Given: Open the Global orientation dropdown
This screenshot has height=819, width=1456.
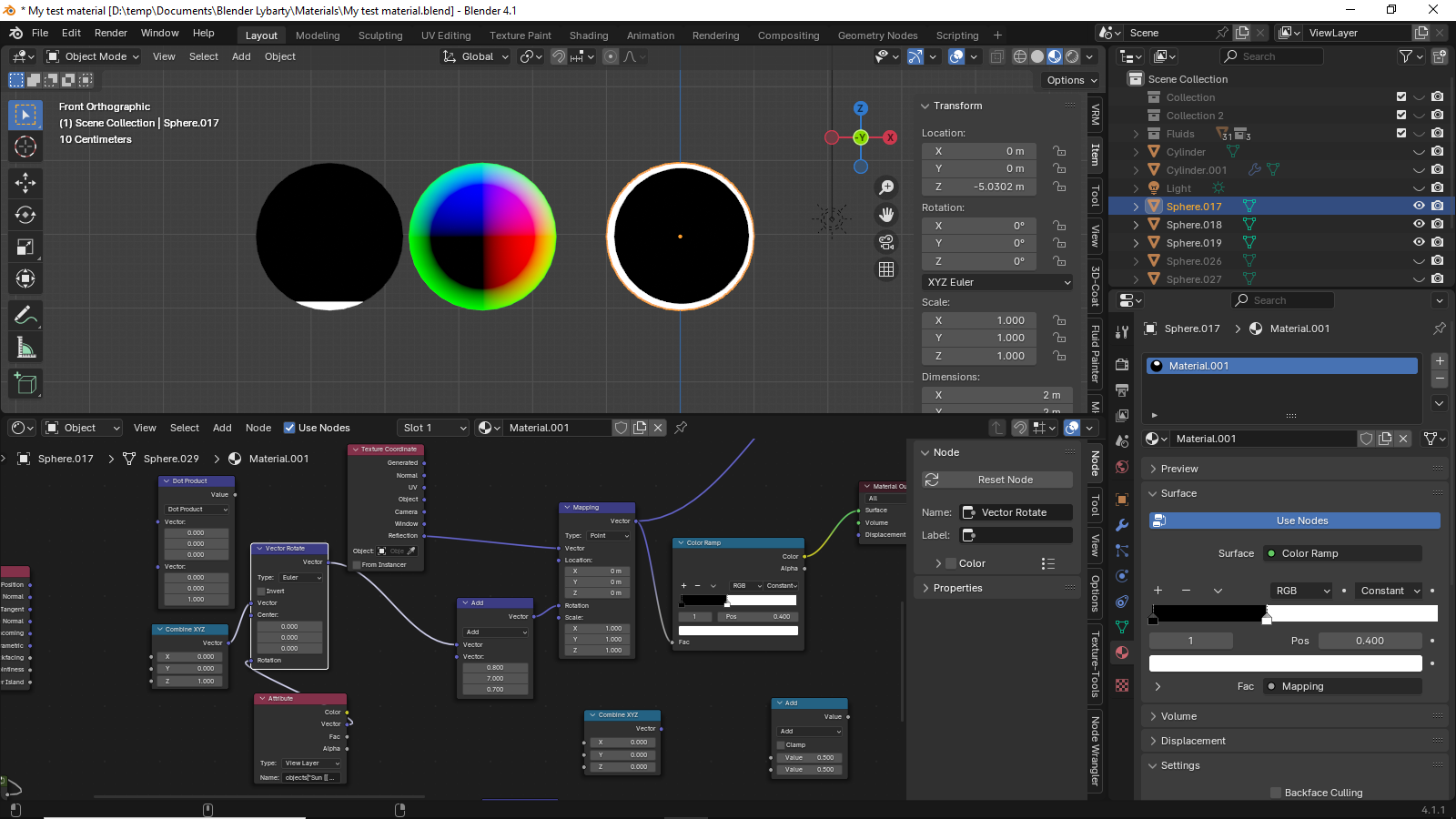Looking at the screenshot, I should click(476, 56).
